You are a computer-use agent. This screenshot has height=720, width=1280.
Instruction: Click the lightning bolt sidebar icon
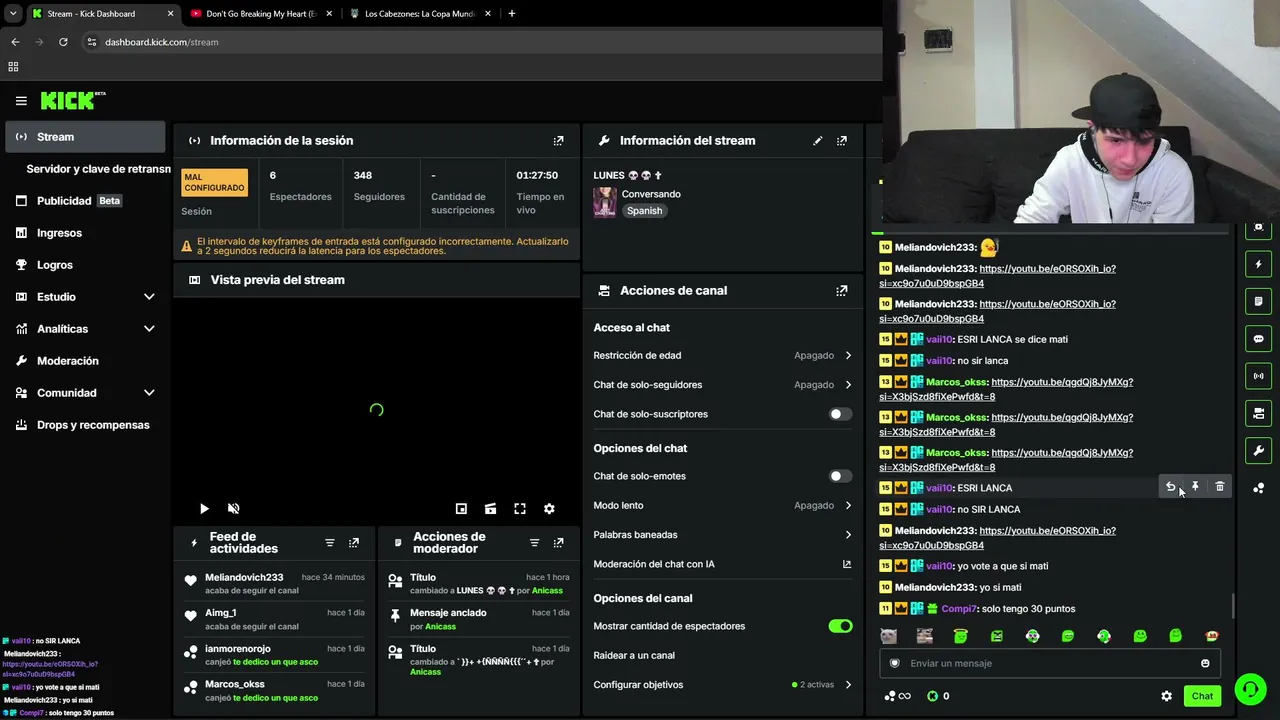click(1258, 265)
